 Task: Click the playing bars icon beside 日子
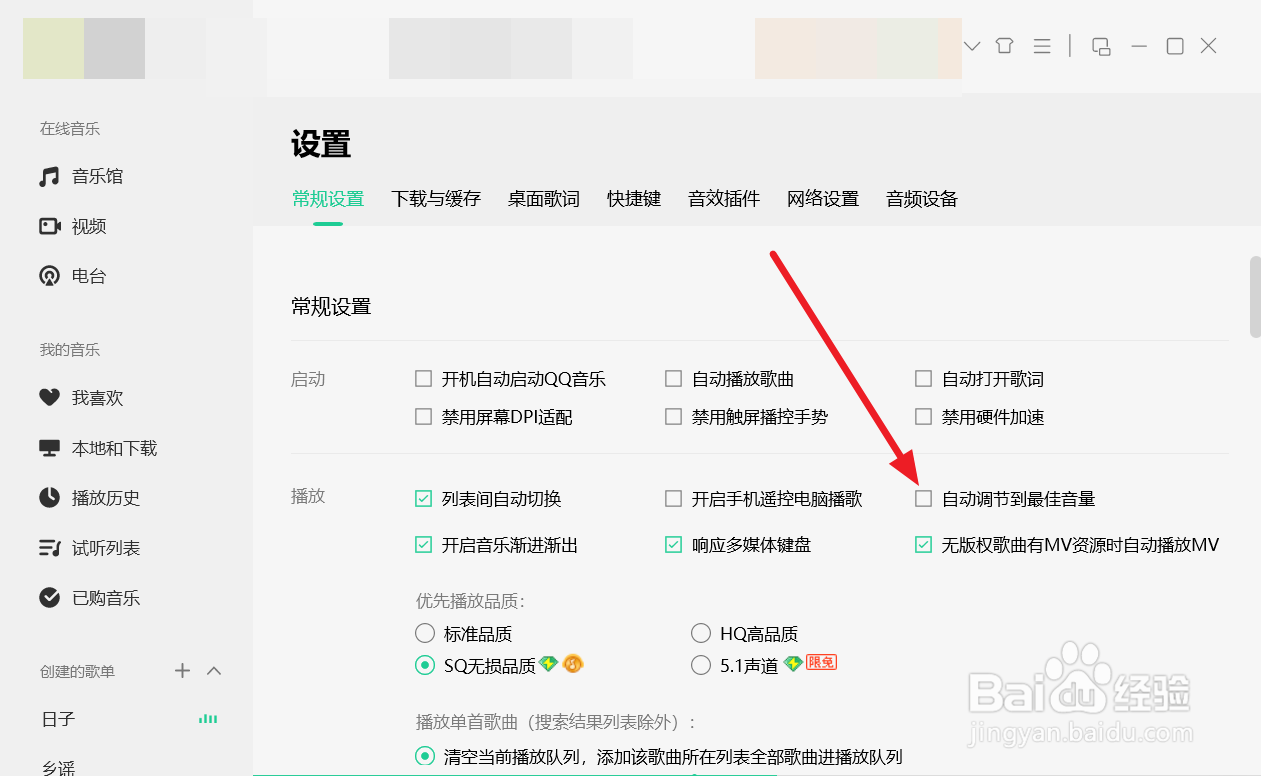[208, 719]
